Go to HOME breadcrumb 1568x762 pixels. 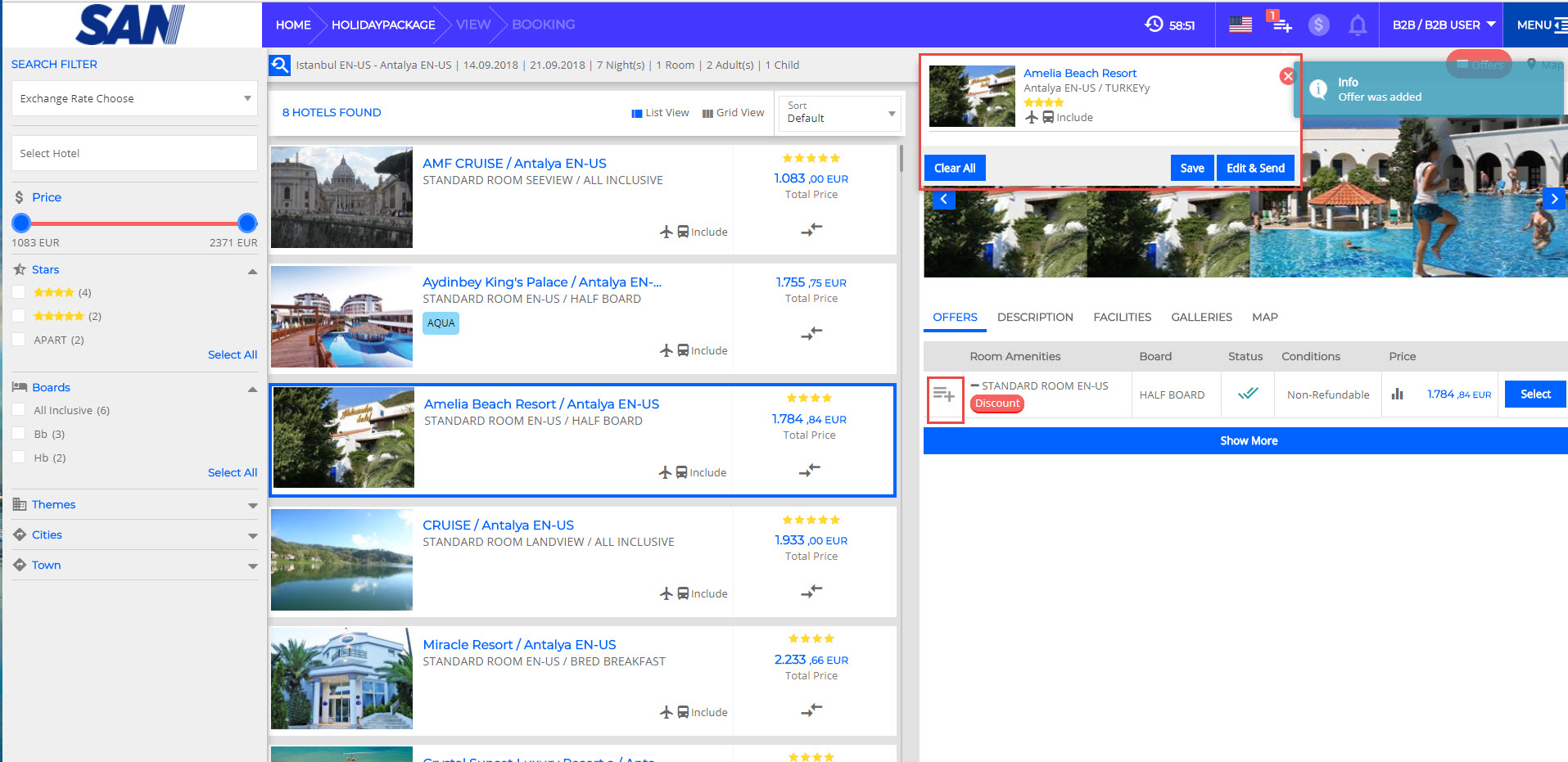coord(293,25)
